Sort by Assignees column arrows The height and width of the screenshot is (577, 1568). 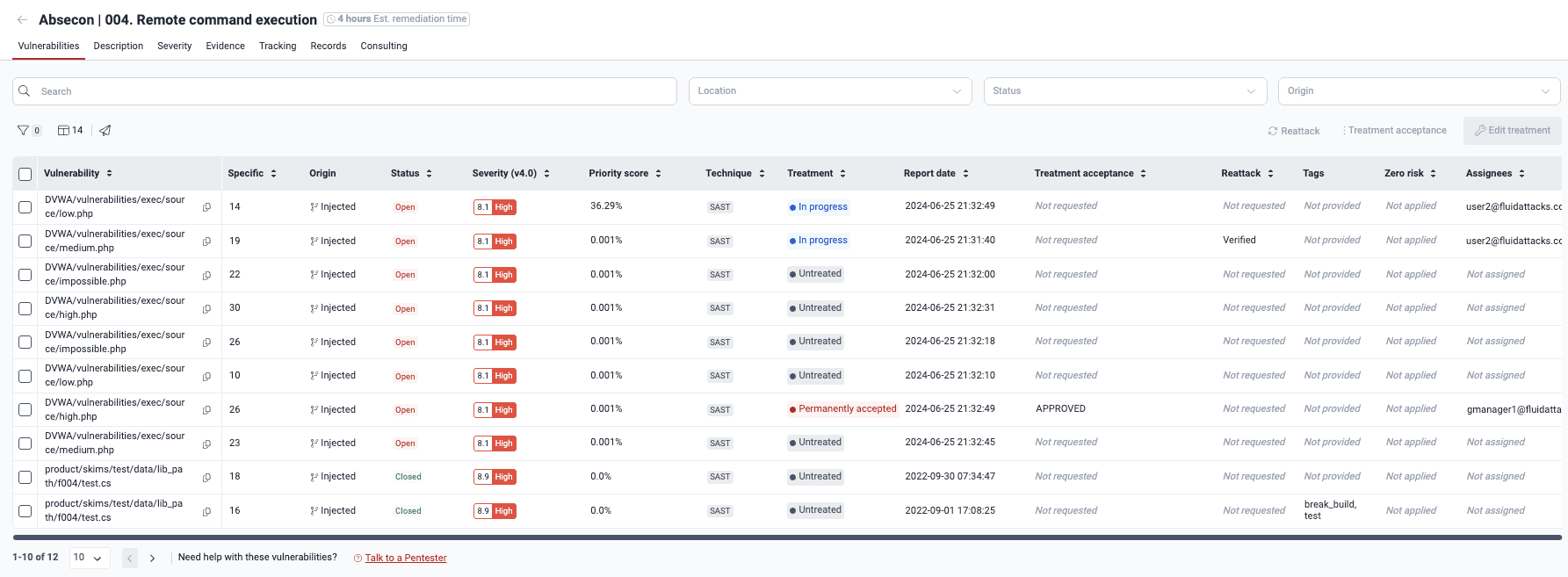point(1521,174)
